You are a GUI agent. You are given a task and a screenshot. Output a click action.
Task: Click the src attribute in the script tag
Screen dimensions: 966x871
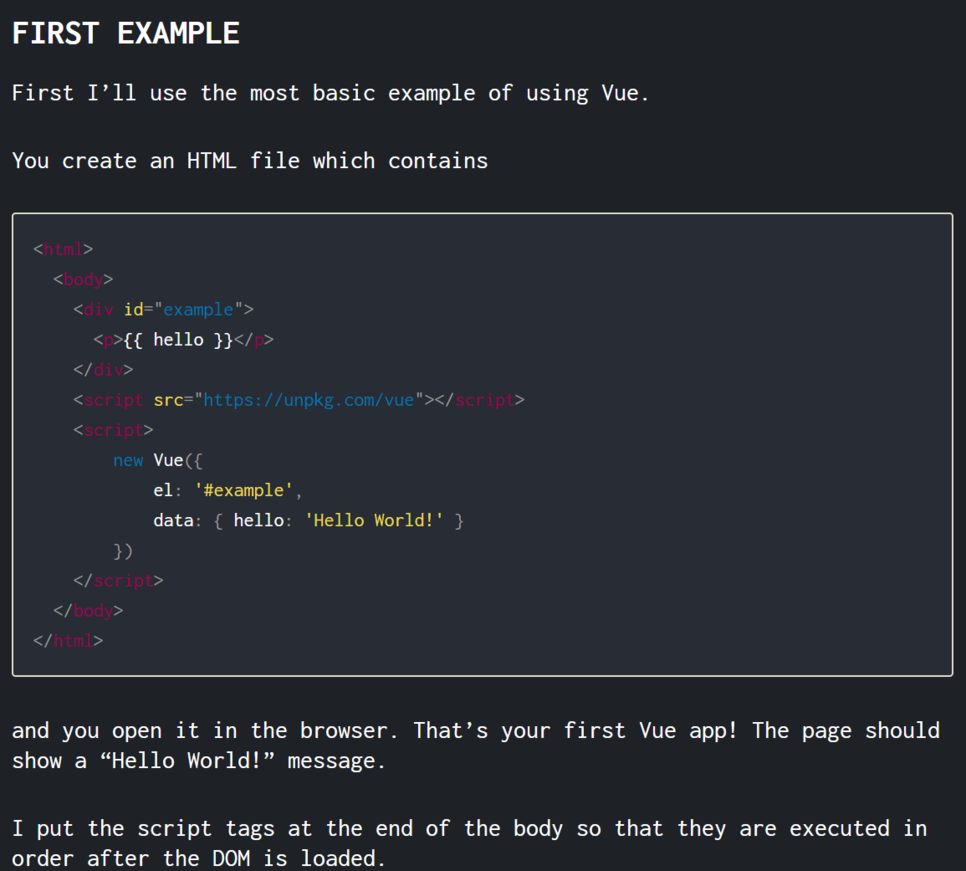click(168, 400)
